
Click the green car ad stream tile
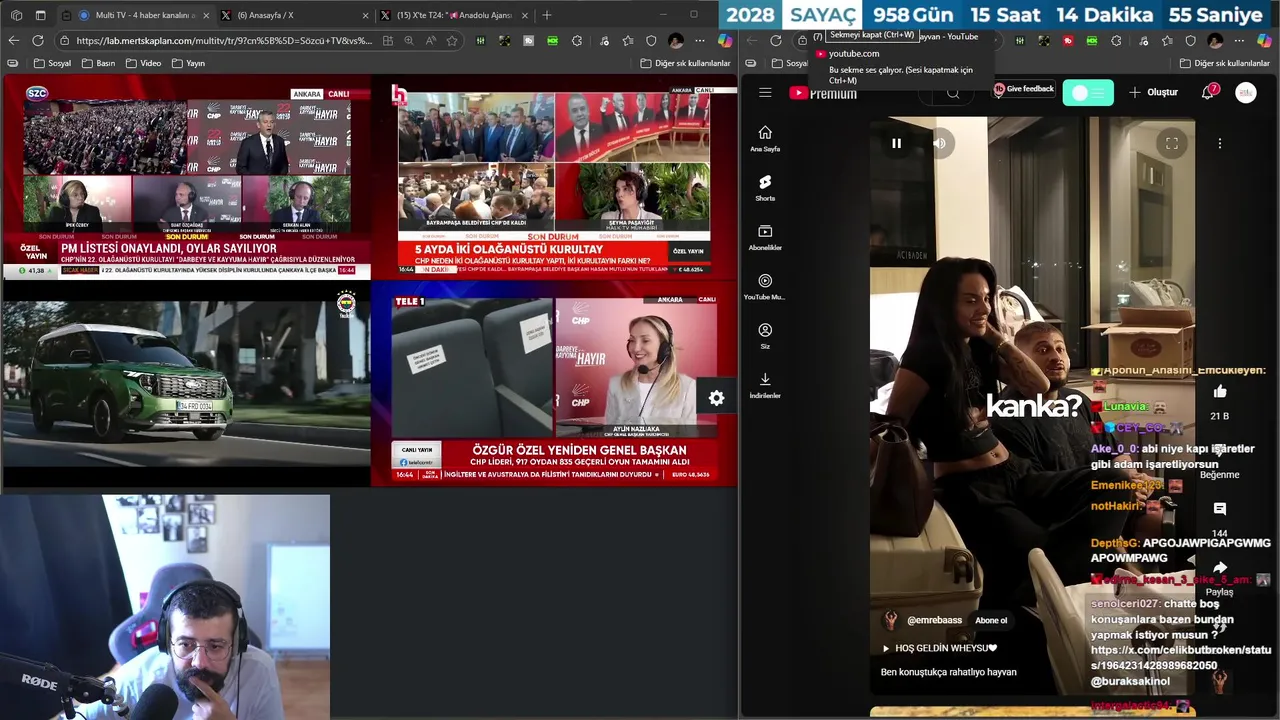click(x=186, y=385)
